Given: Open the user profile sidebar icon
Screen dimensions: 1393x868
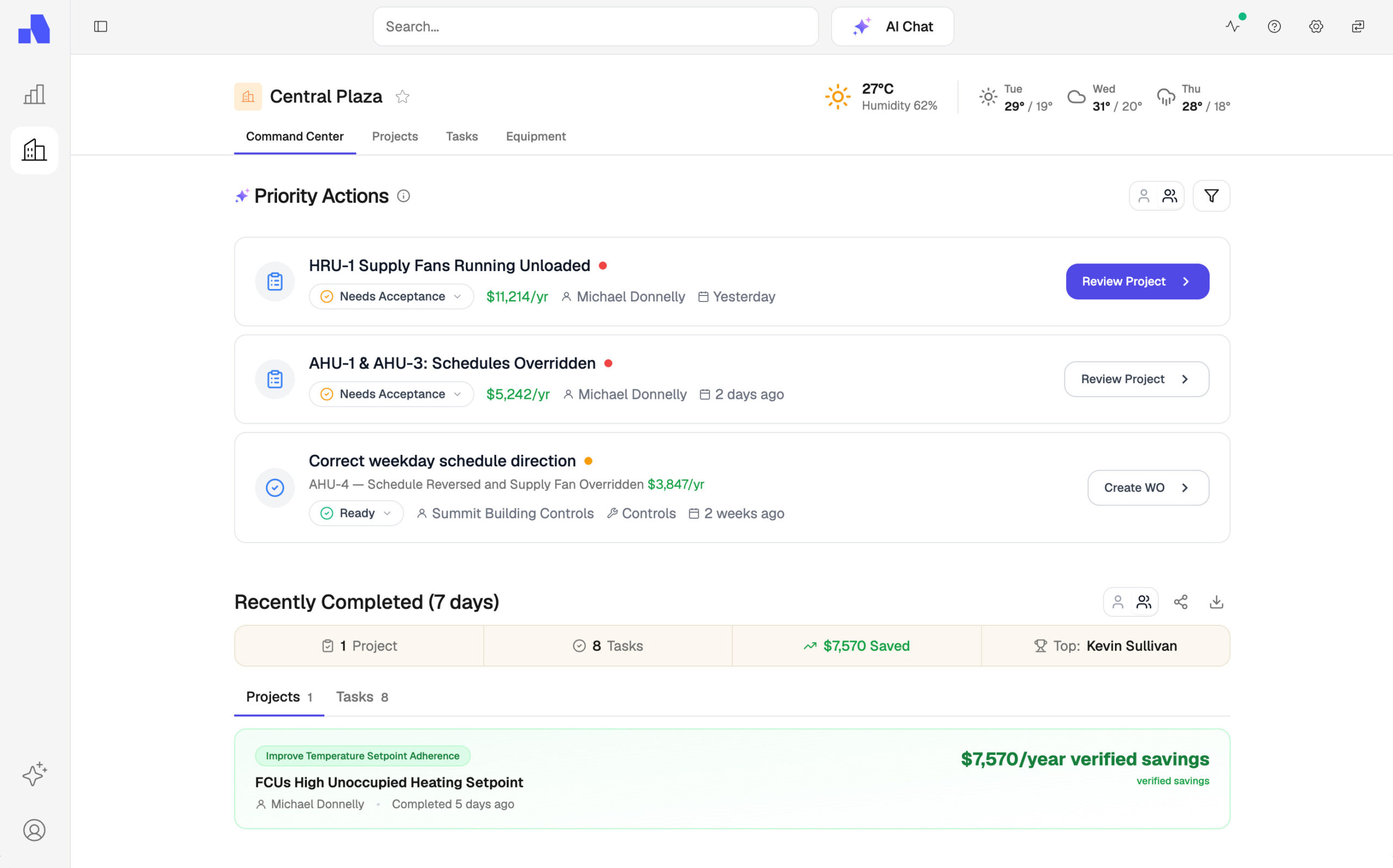Looking at the screenshot, I should (x=34, y=830).
